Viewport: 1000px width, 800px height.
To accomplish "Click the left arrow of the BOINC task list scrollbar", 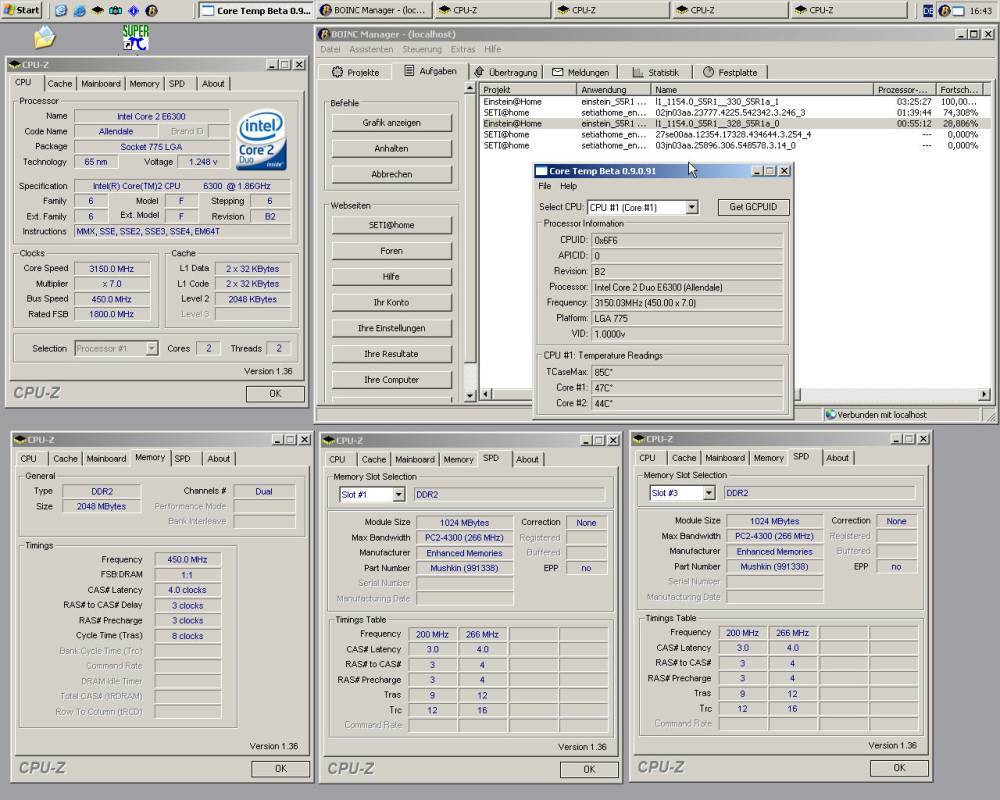I will pos(486,394).
